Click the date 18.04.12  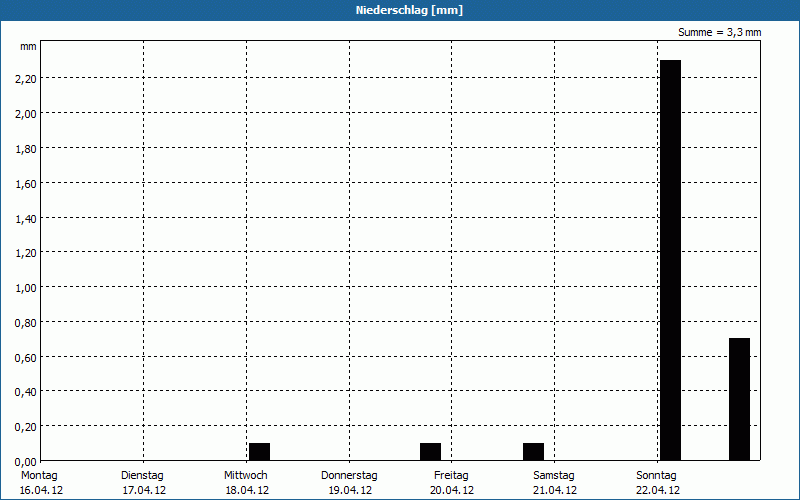tap(247, 490)
